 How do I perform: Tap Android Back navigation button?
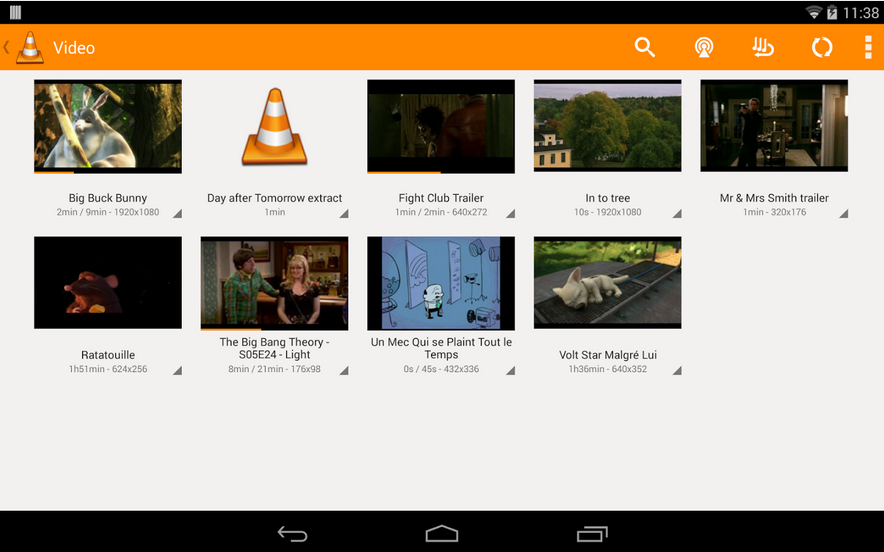[293, 533]
